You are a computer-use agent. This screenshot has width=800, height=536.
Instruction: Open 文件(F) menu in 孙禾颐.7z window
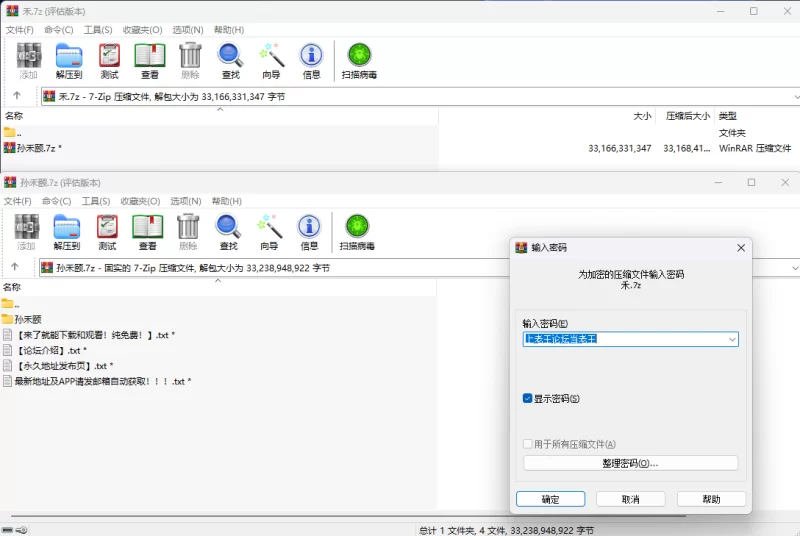17,201
